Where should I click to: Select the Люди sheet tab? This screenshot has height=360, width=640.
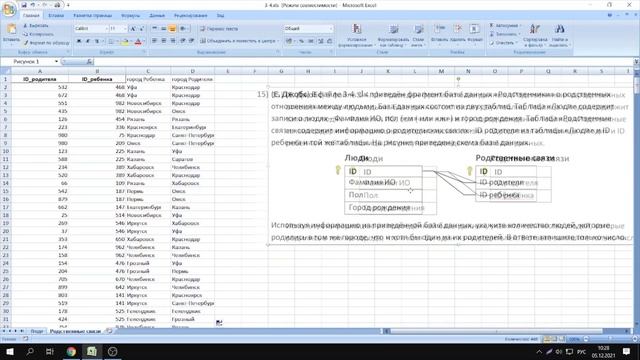(x=37, y=331)
